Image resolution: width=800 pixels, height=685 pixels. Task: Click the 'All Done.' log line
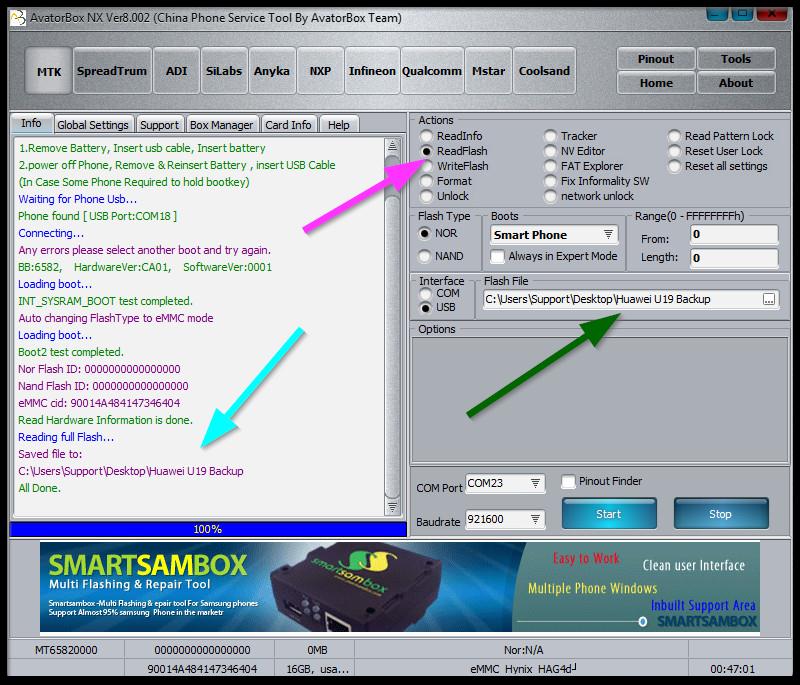(39, 488)
